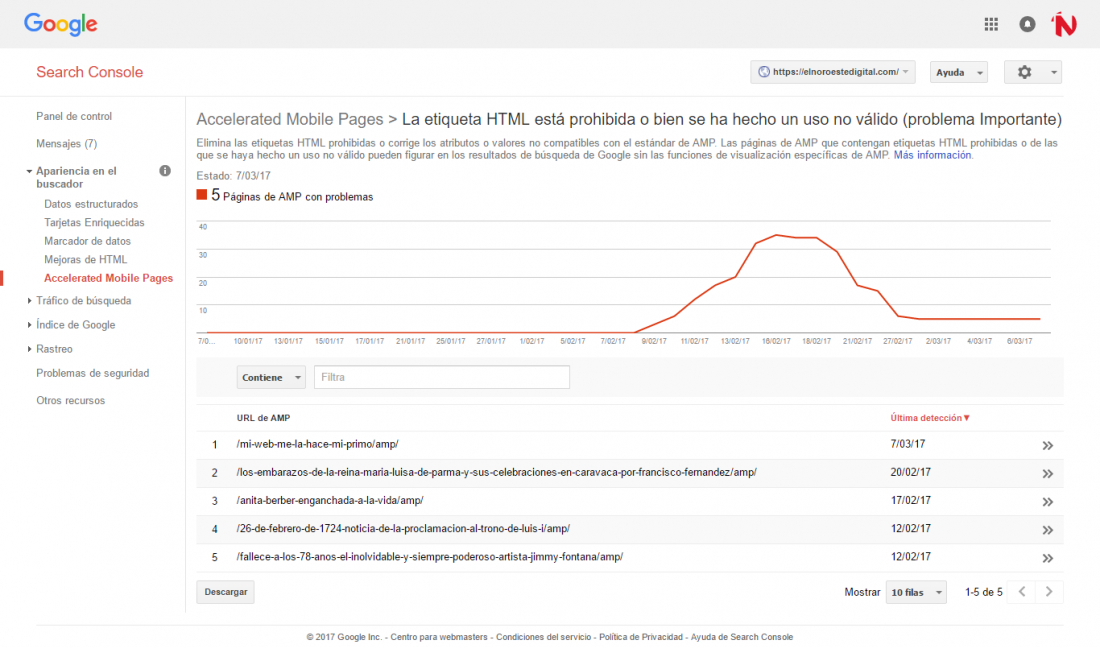The width and height of the screenshot is (1100, 665).
Task: Open the Google apps grid icon
Action: (991, 25)
